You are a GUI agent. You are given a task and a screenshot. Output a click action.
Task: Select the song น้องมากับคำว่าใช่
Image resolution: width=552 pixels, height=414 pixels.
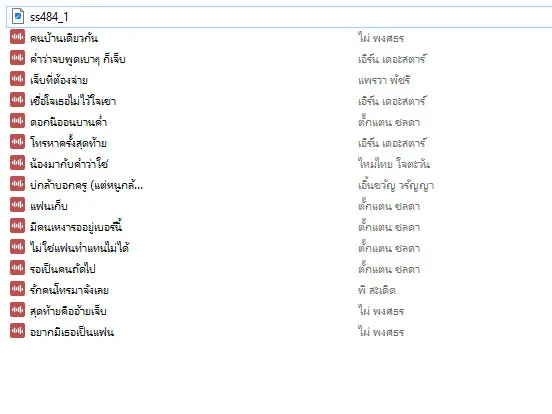pyautogui.click(x=69, y=164)
